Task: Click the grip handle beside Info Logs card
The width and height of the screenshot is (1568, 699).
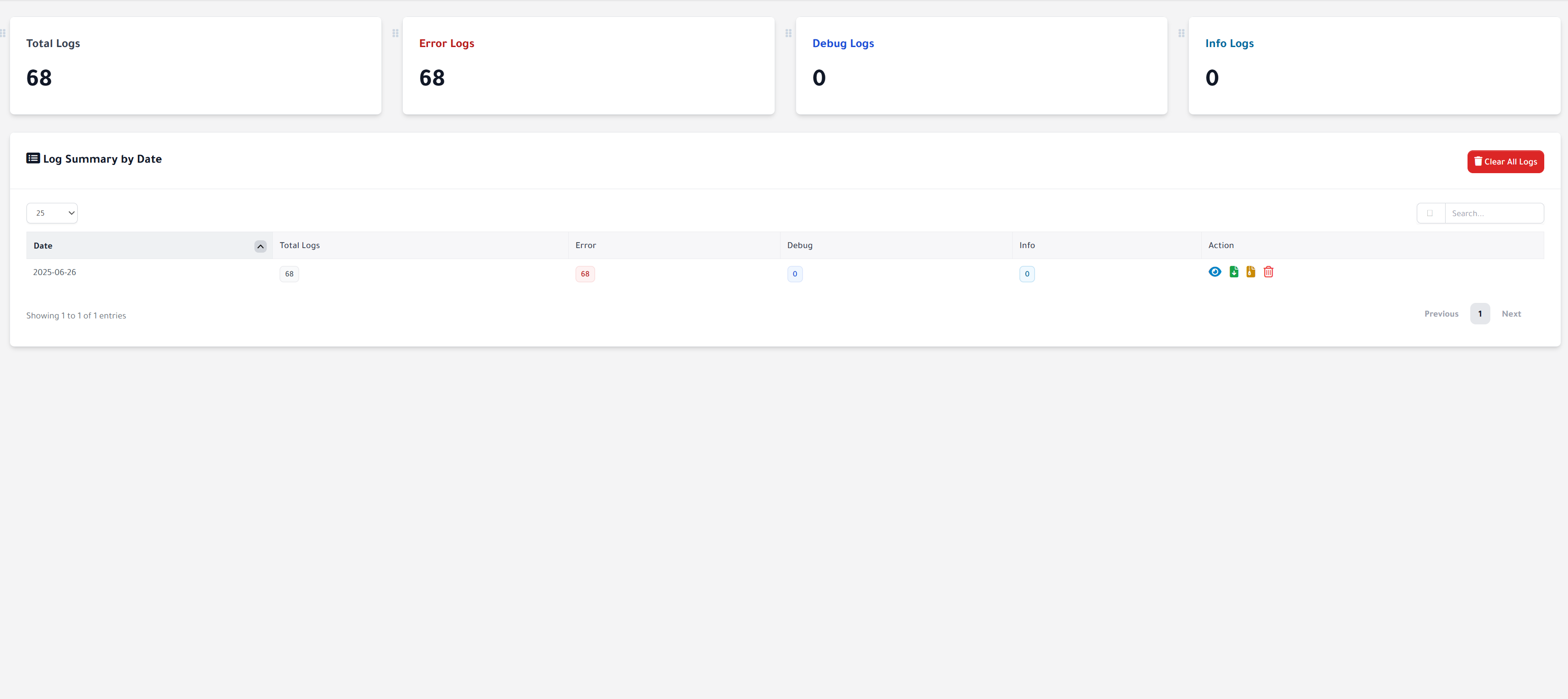Action: 1182,33
